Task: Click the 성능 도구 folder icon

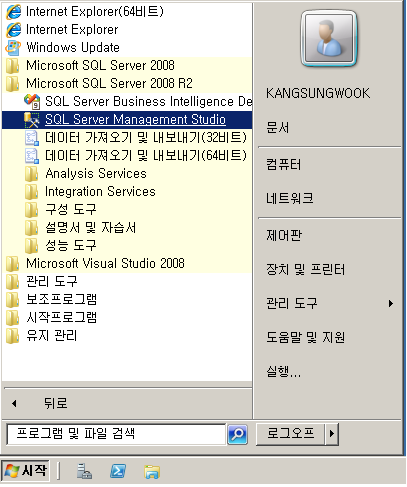Action: 32,246
